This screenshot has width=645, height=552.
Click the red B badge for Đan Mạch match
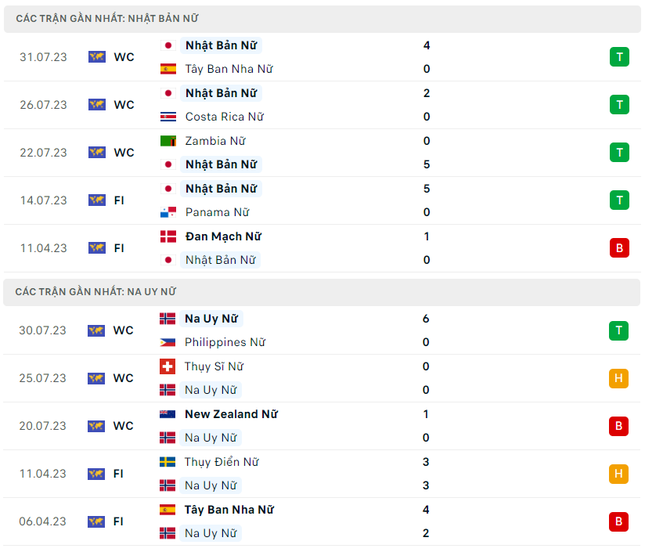tap(619, 248)
